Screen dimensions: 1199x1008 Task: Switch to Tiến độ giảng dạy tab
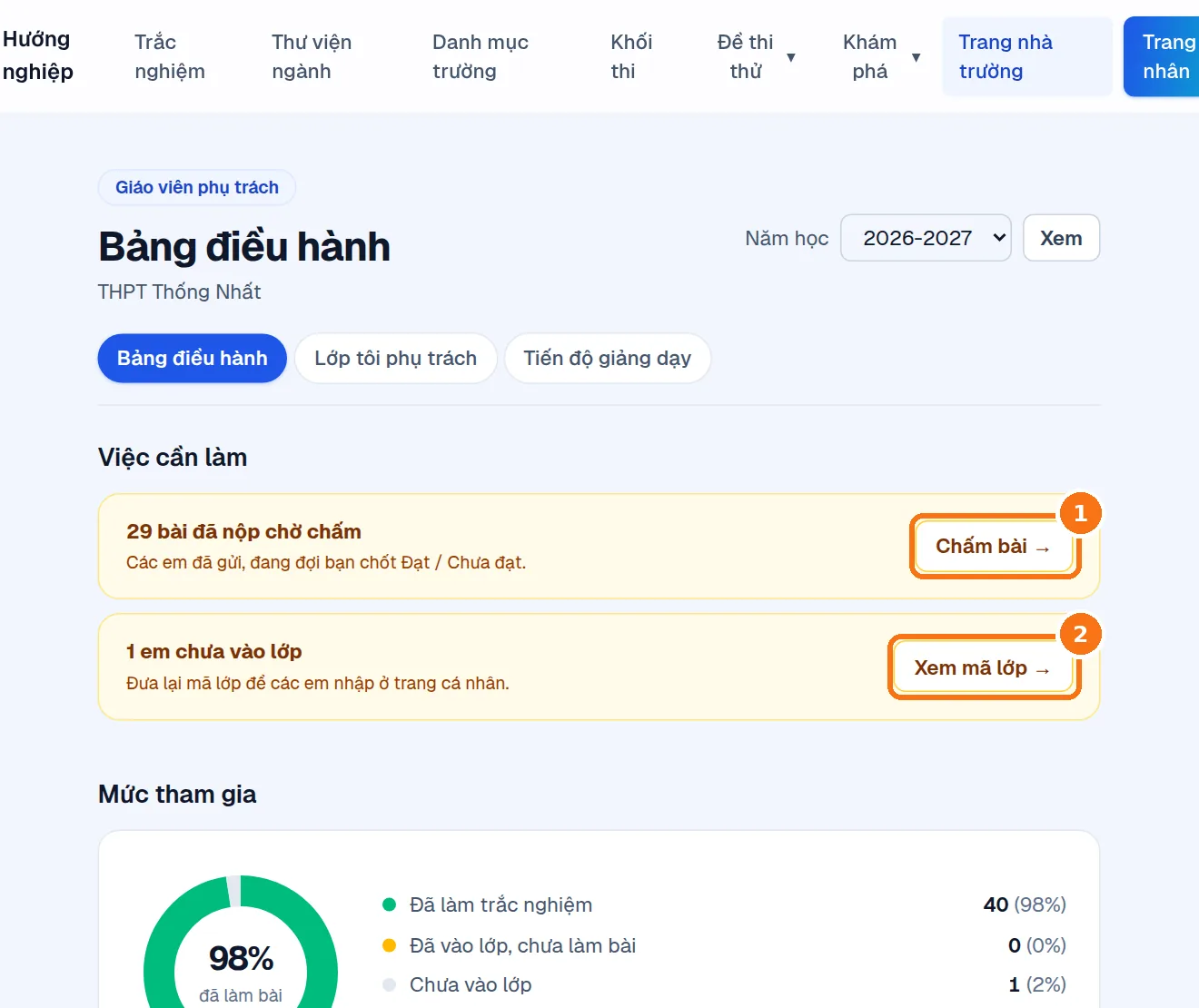(608, 358)
